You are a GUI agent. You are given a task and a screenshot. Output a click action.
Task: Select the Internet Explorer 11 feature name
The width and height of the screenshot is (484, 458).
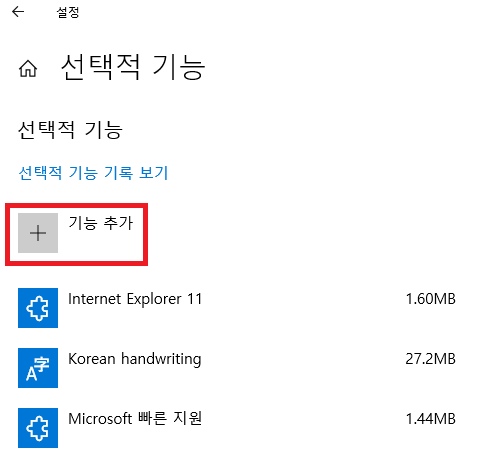point(135,299)
